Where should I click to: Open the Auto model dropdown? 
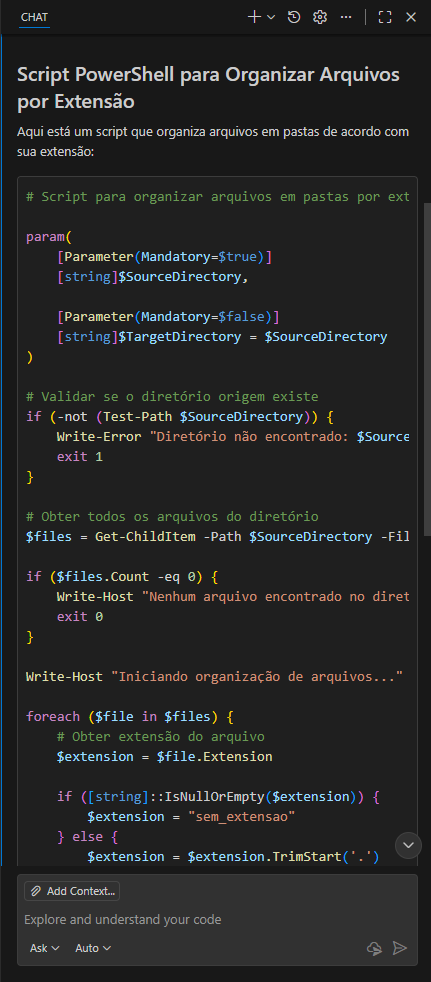(x=93, y=948)
